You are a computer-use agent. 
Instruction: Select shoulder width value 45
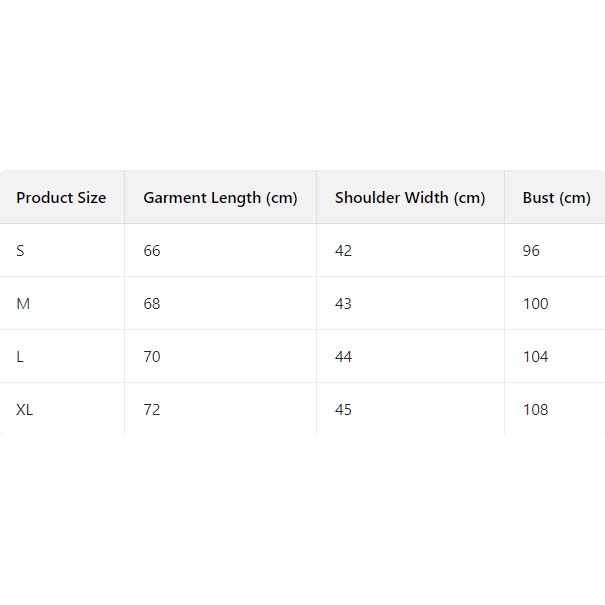[x=344, y=410]
